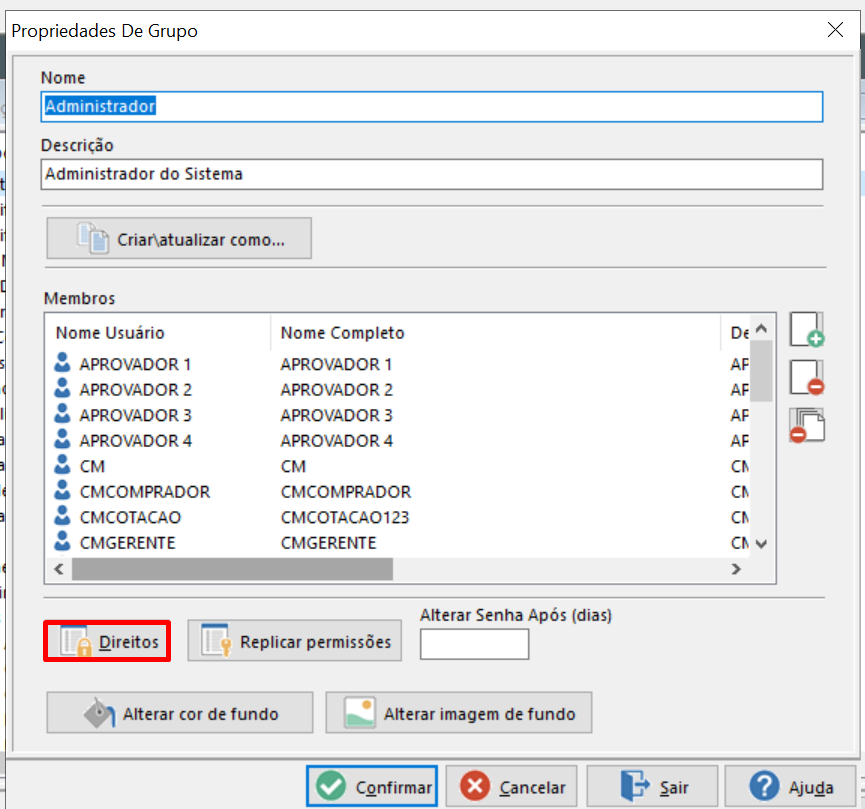This screenshot has width=865, height=809.
Task: Select the user icon beside CM
Action: tap(62, 465)
